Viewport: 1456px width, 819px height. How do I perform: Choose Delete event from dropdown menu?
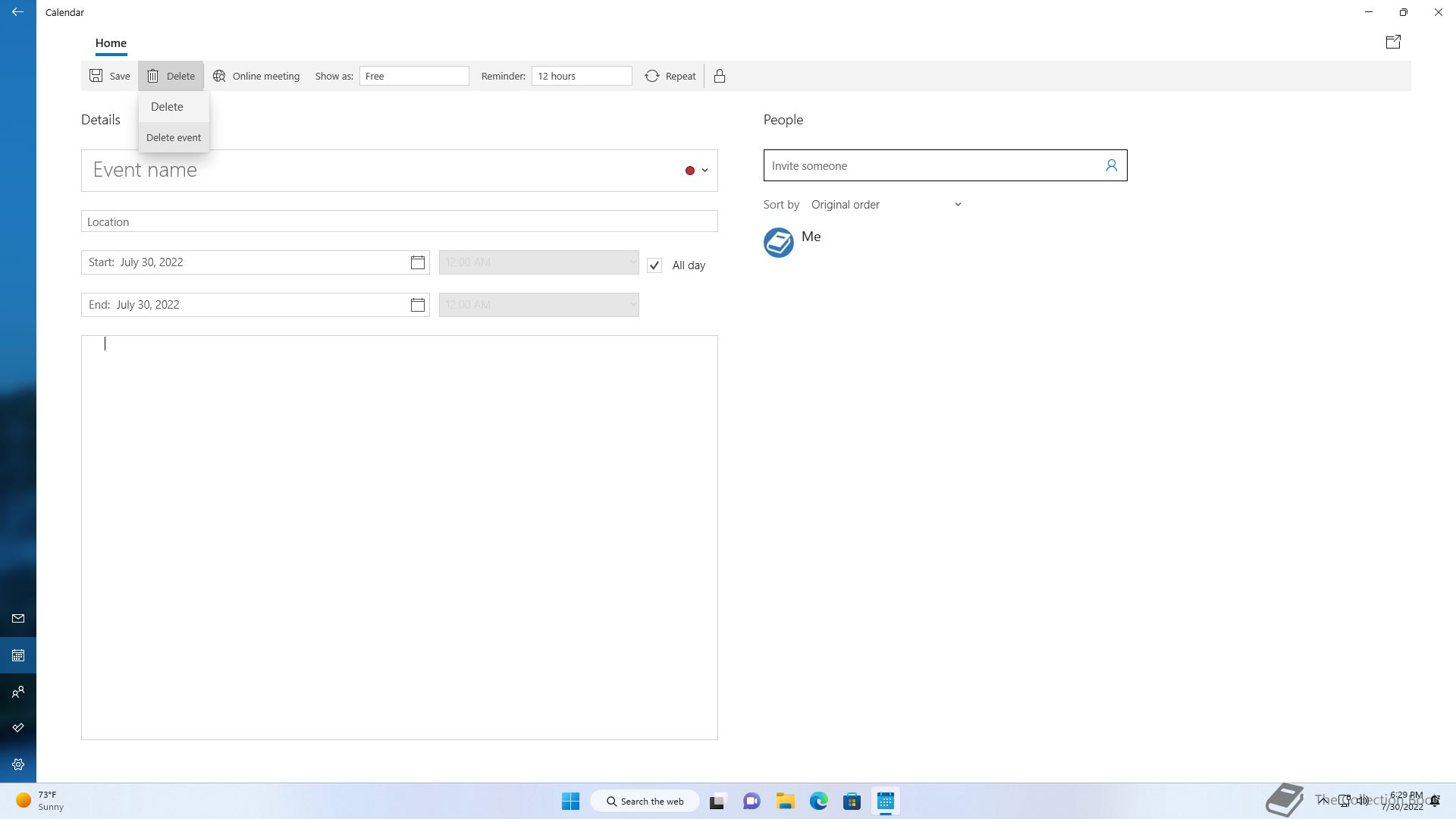(174, 137)
